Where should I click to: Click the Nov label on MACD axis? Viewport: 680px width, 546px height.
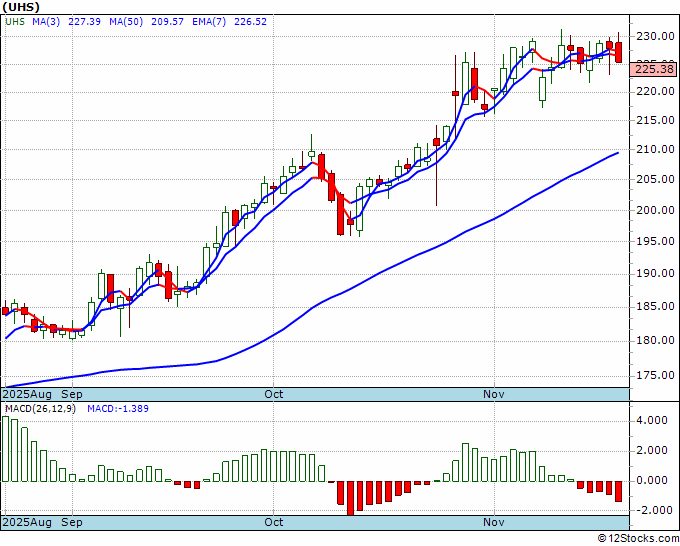(x=494, y=522)
